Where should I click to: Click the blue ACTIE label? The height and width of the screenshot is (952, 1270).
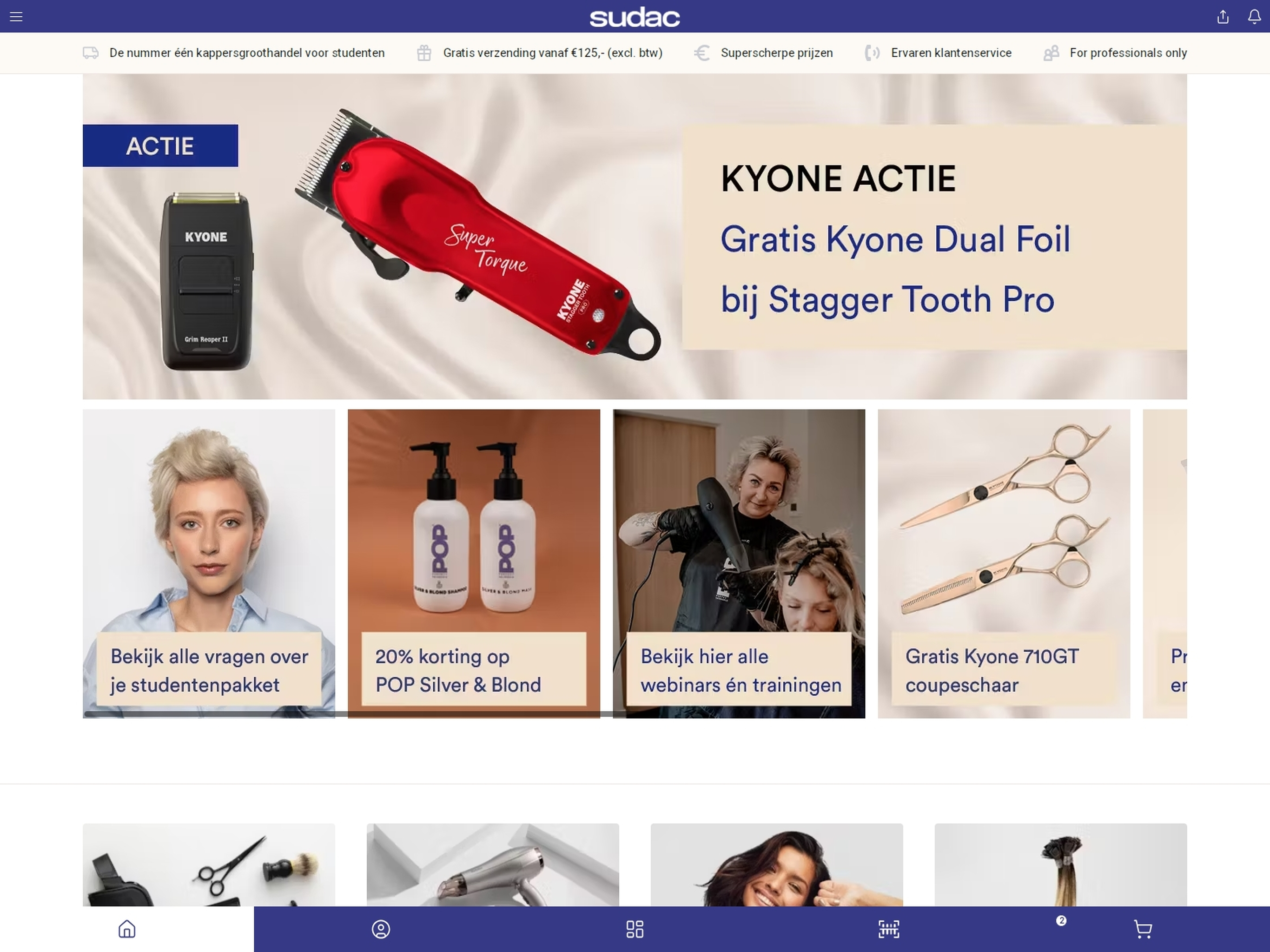click(x=160, y=146)
